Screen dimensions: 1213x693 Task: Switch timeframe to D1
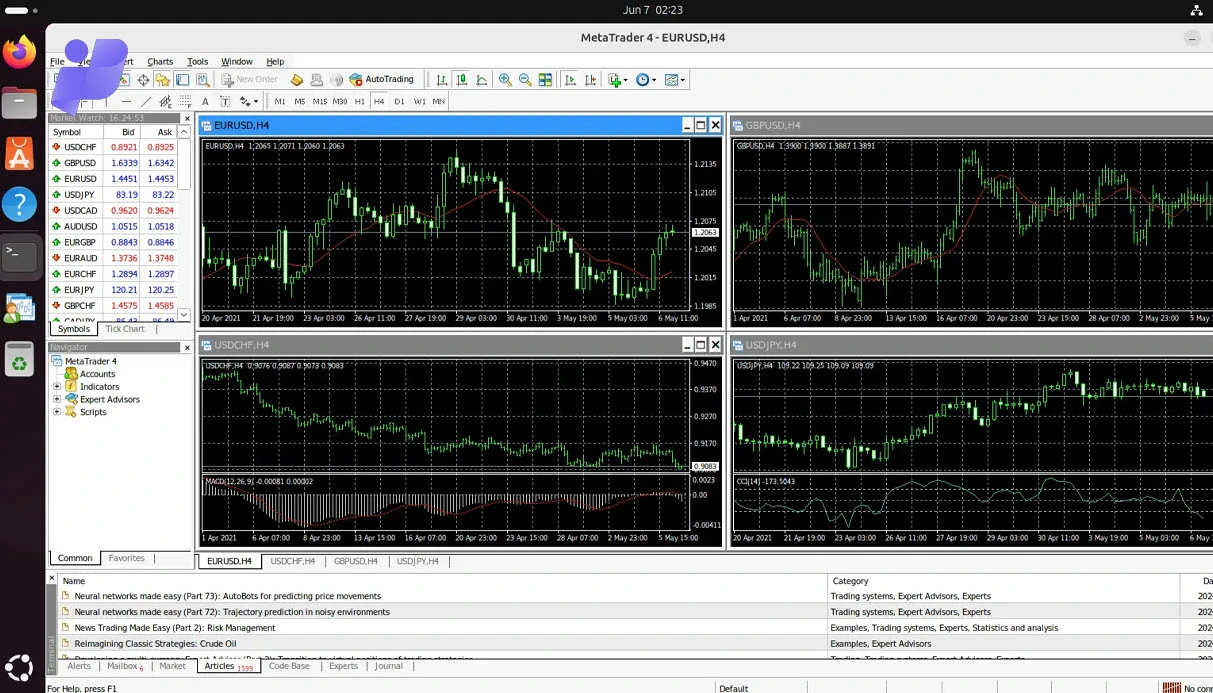[x=399, y=101]
